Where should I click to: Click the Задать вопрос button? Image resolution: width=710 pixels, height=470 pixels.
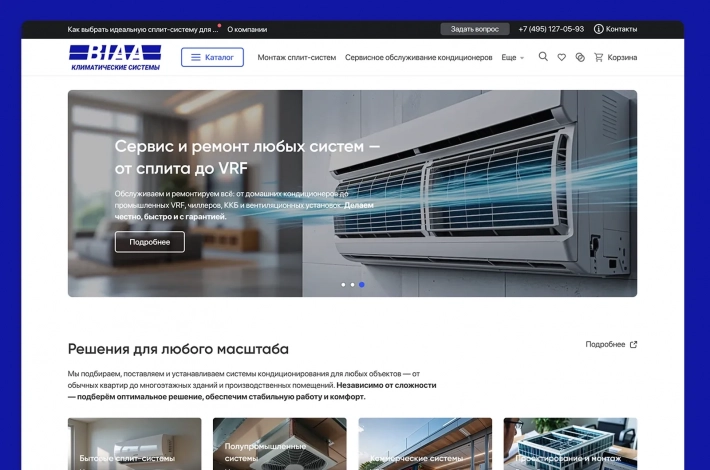pyautogui.click(x=474, y=29)
